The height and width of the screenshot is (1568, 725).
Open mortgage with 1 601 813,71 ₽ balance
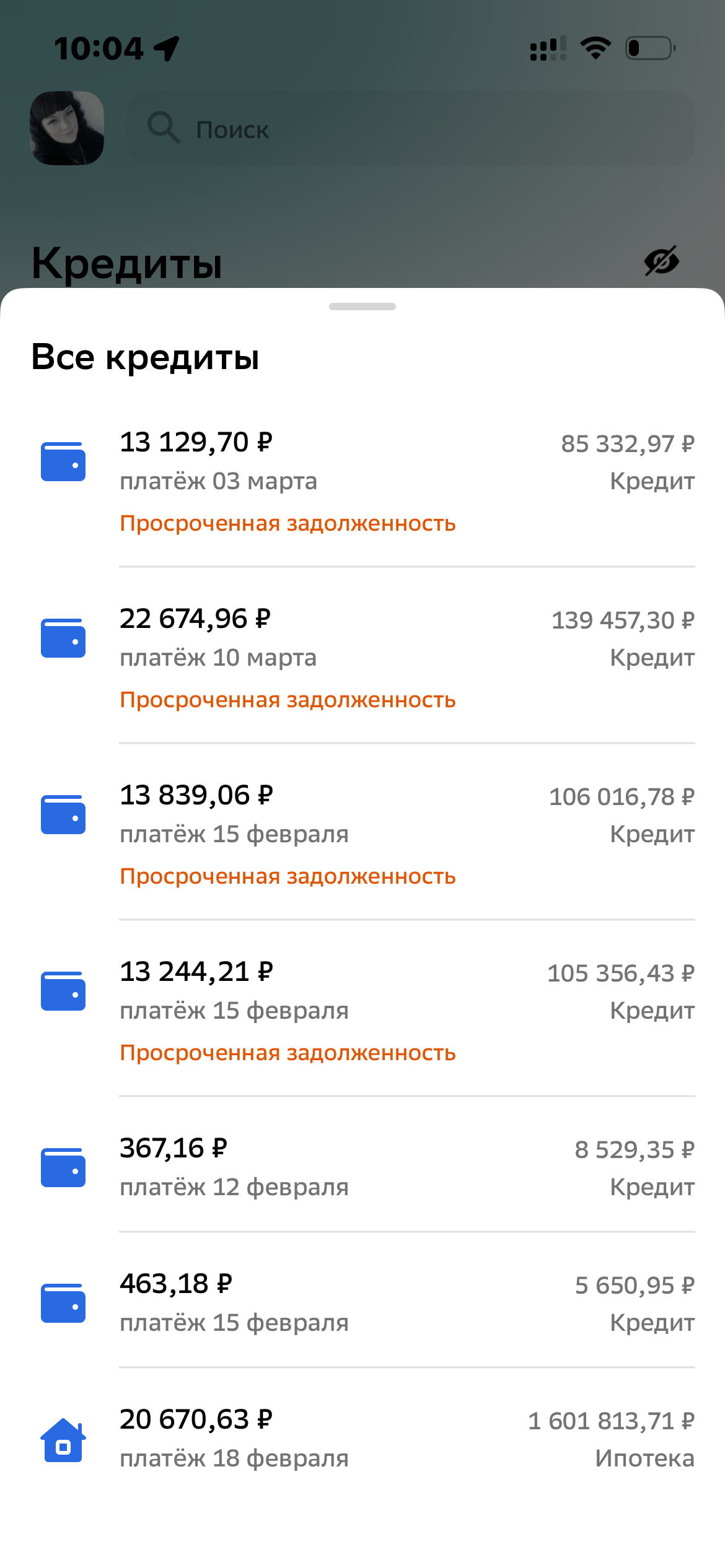(x=610, y=1421)
